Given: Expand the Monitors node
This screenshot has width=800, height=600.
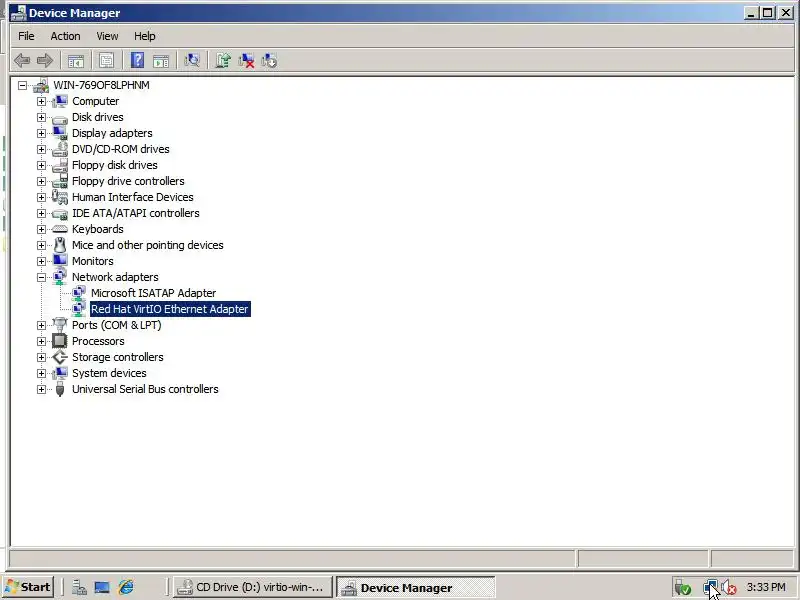Looking at the screenshot, I should (41, 261).
